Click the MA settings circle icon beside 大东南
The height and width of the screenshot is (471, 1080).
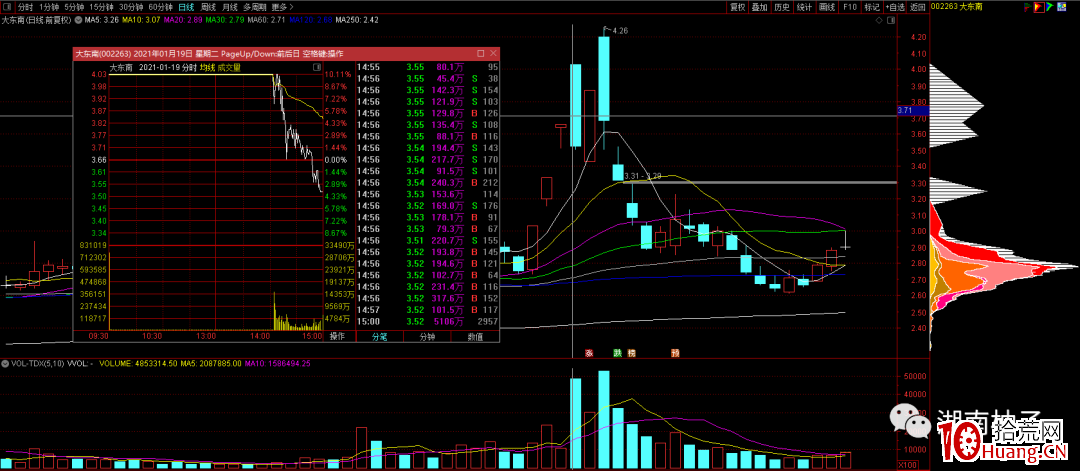point(80,19)
